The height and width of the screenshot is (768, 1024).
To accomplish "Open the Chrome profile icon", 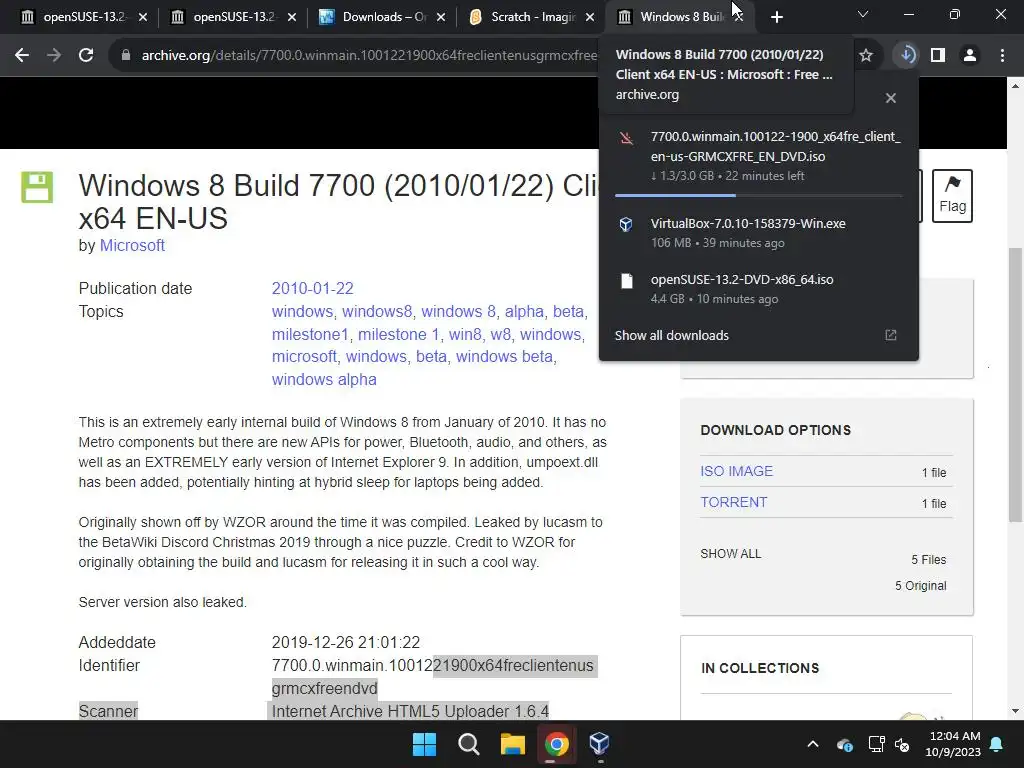I will point(970,56).
